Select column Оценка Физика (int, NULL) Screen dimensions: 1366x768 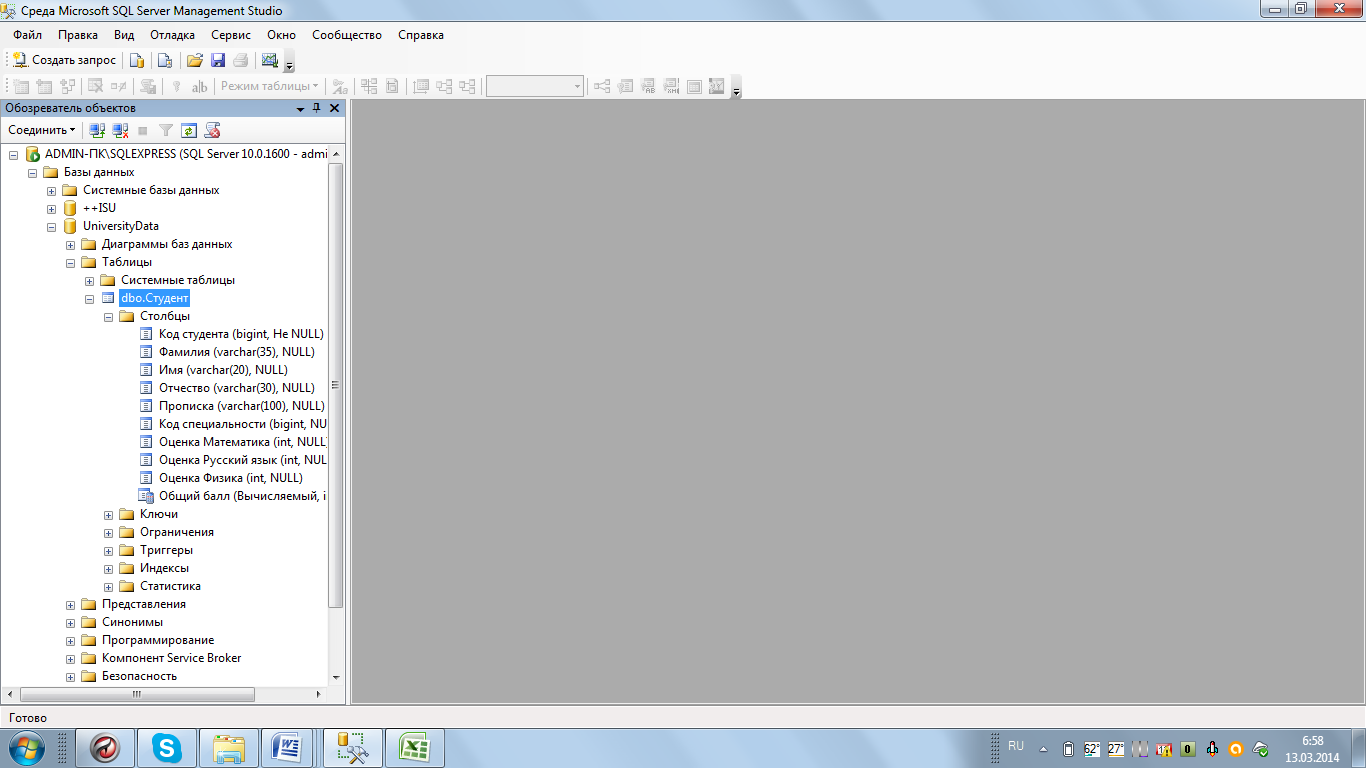(230, 478)
